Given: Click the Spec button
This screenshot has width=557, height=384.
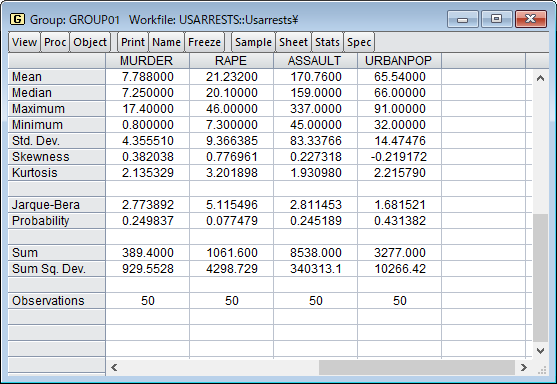Looking at the screenshot, I should (x=359, y=42).
